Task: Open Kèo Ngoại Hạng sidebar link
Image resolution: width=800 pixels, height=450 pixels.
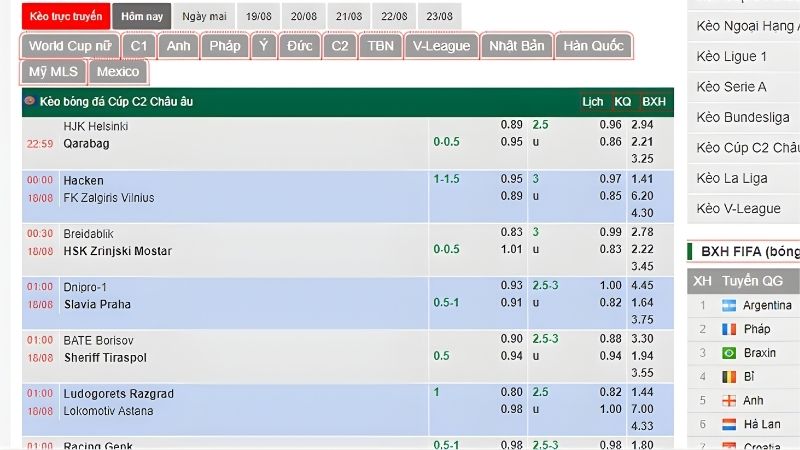Action: click(744, 26)
